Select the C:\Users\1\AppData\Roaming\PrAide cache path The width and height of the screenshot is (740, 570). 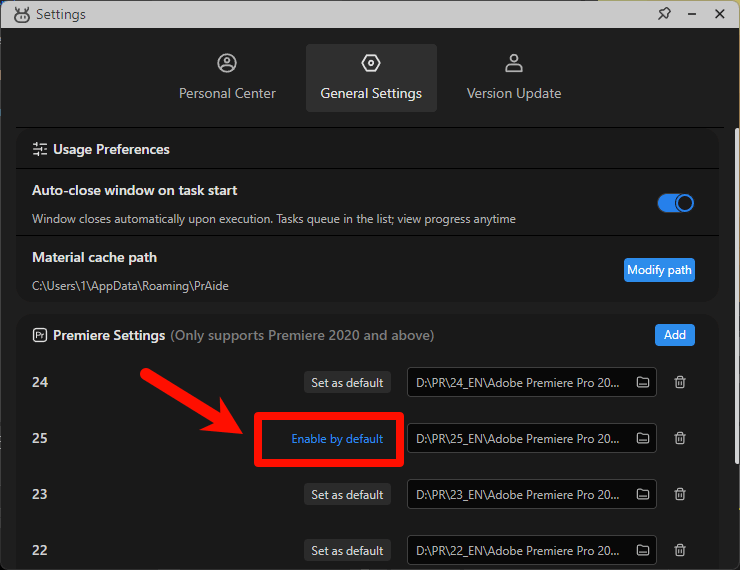[130, 286]
